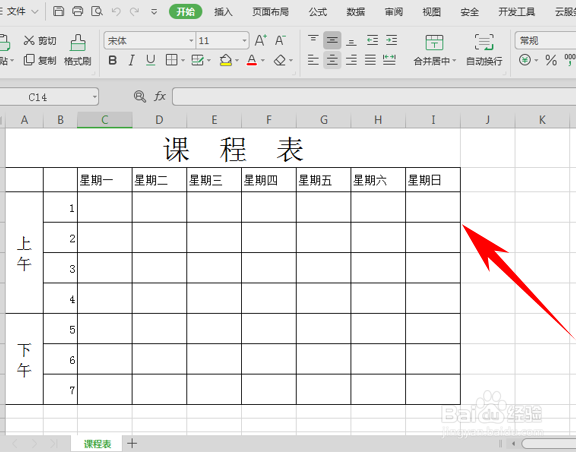
Task: Click justify alignment icon
Action: [x=370, y=60]
